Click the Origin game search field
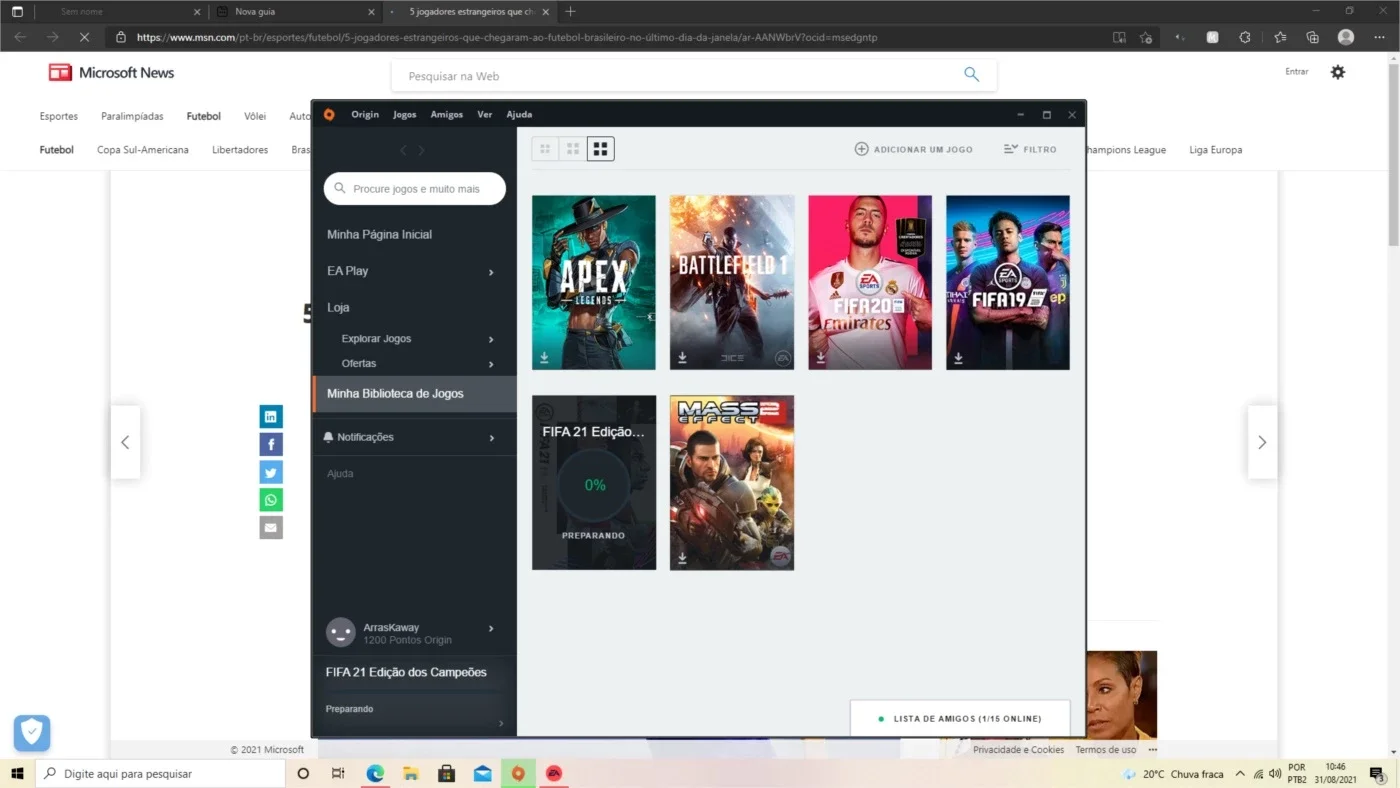This screenshot has height=788, width=1400. coord(415,188)
